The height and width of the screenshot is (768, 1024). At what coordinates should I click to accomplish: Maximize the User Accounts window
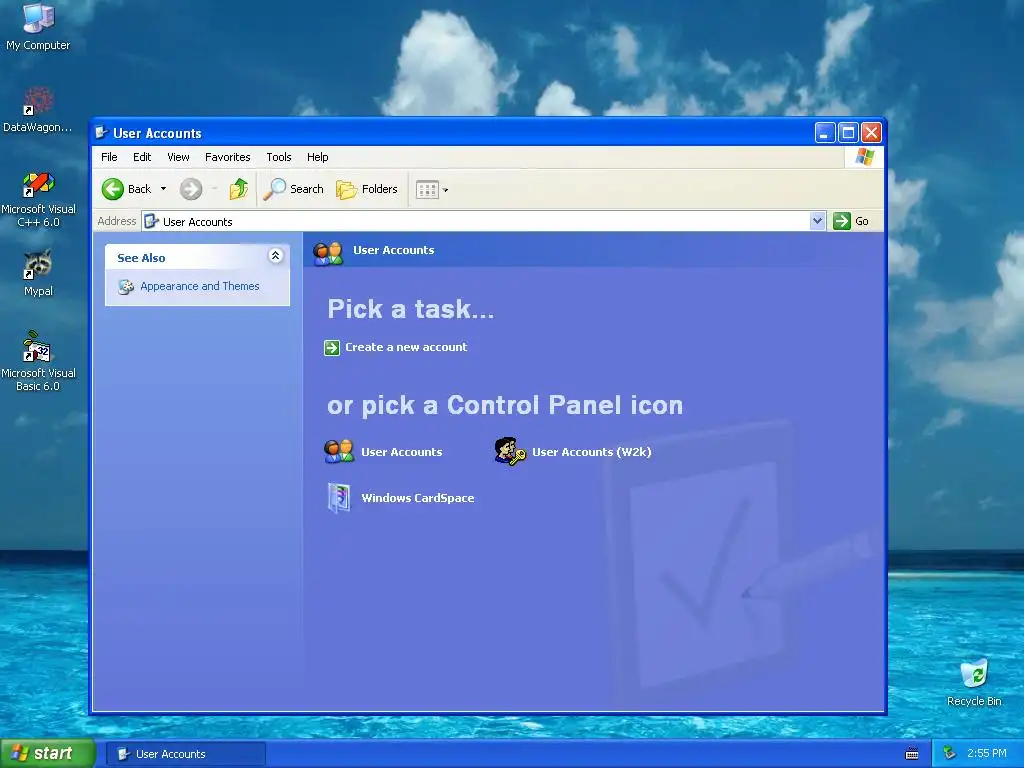[848, 133]
